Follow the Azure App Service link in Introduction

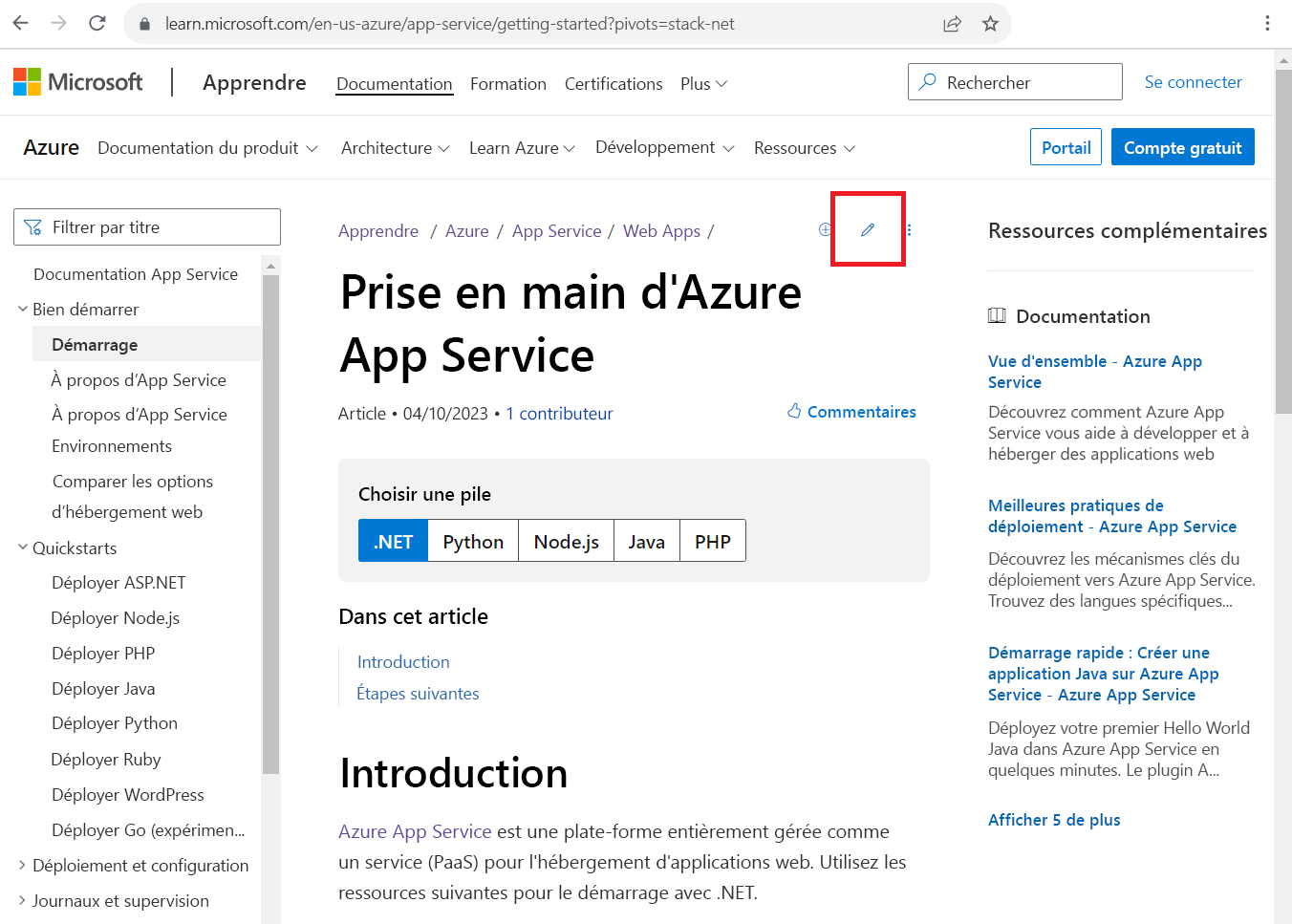(414, 831)
